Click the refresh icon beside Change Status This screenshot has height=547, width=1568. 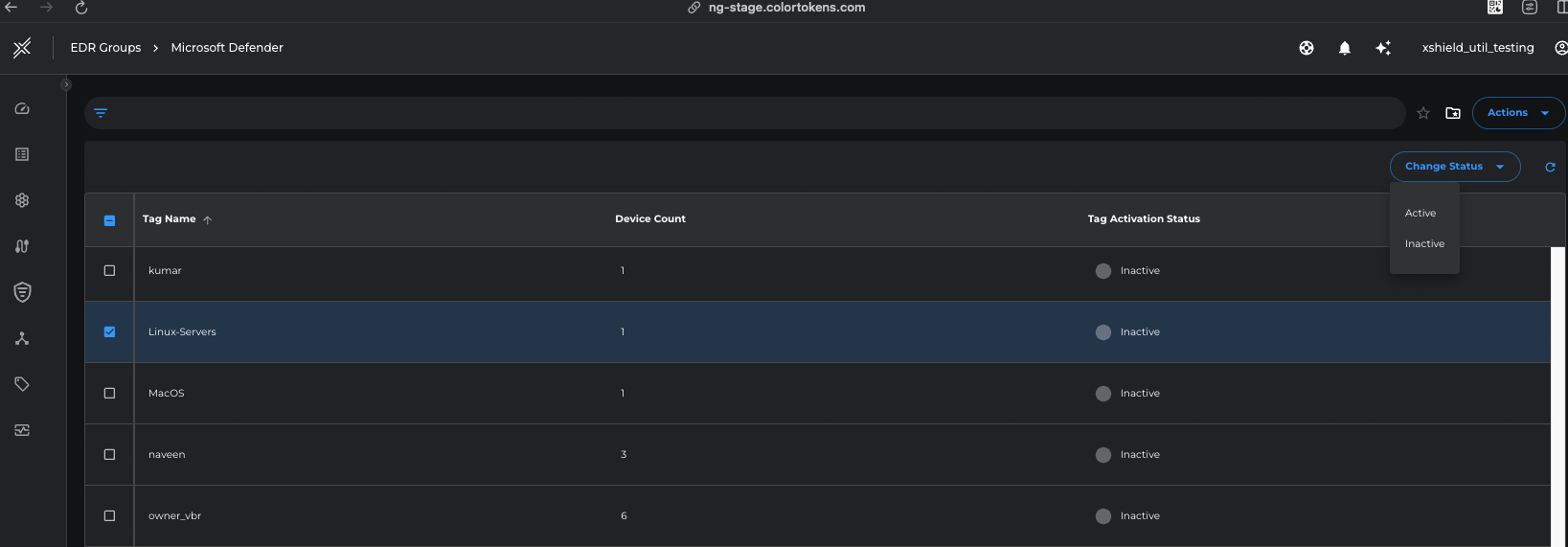[1550, 167]
